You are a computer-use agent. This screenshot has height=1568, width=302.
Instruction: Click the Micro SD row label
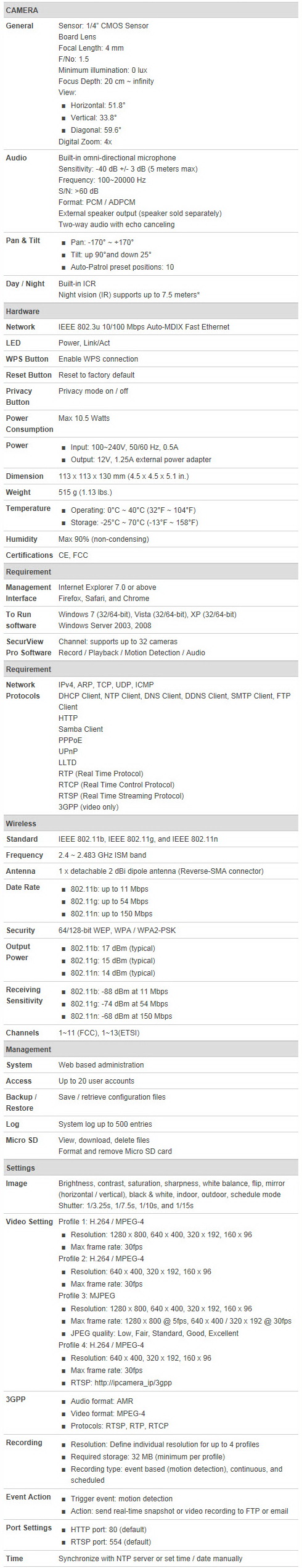(22, 1140)
